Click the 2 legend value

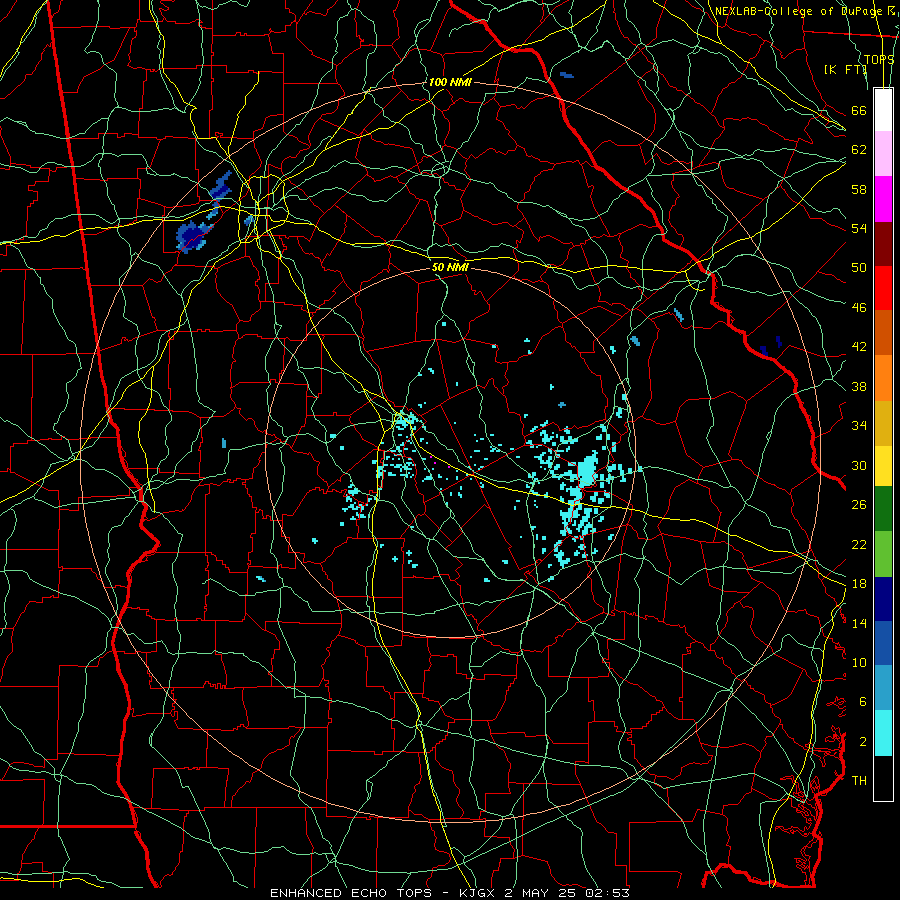[x=863, y=742]
